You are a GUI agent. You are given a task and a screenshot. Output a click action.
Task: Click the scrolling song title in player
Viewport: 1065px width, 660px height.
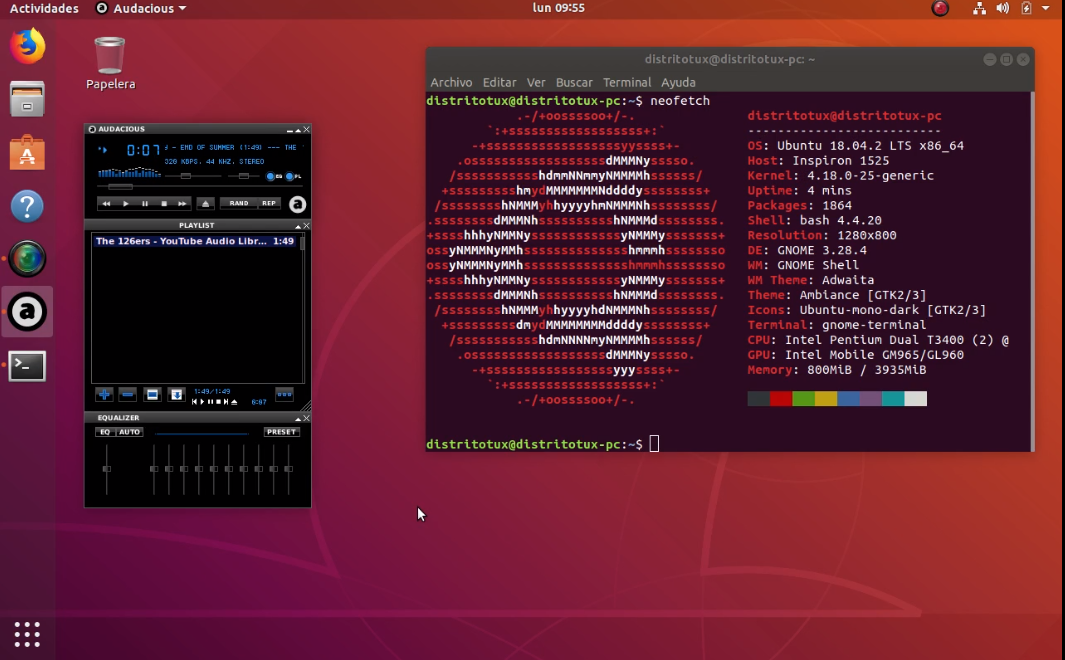click(x=233, y=147)
